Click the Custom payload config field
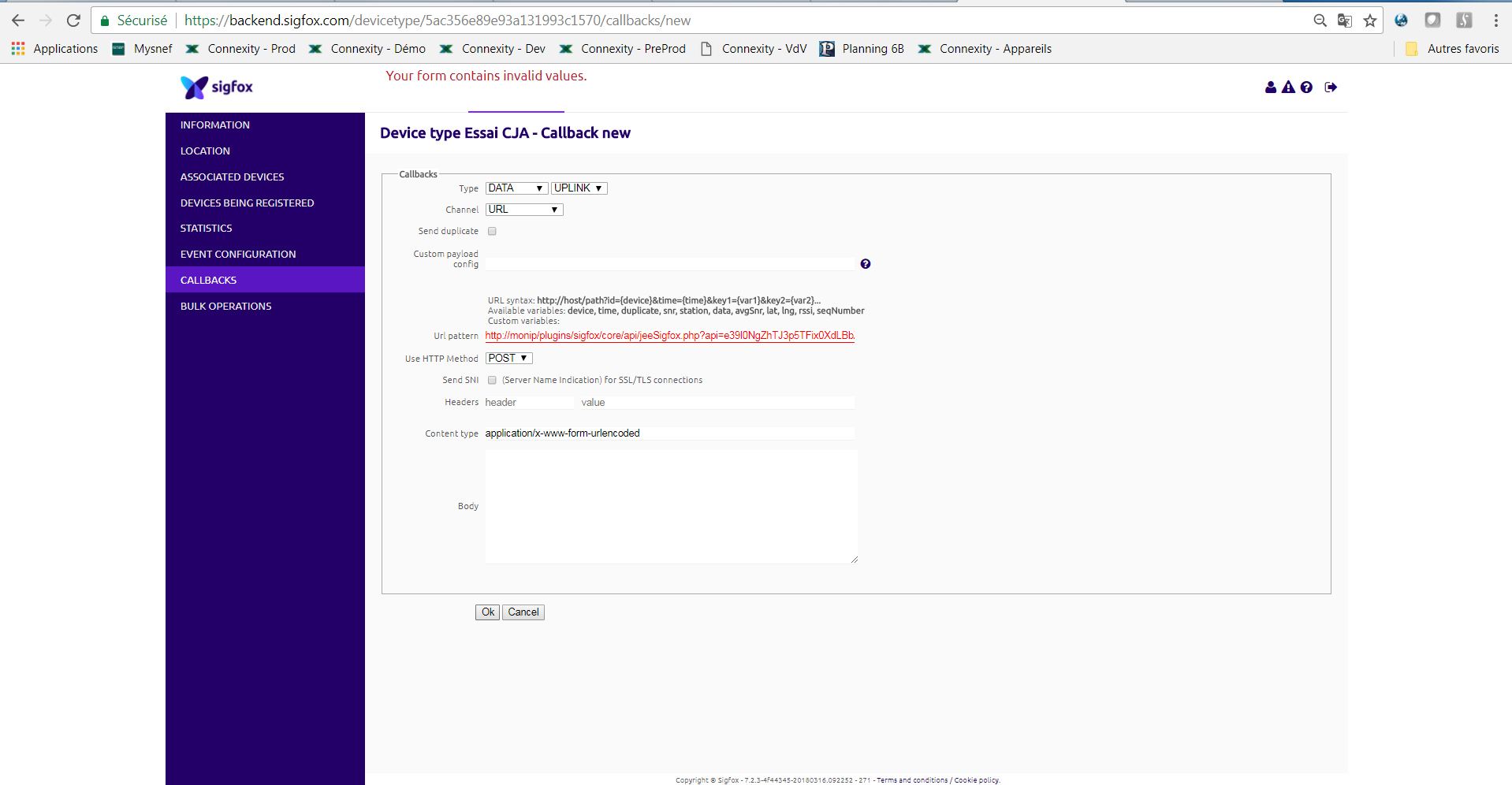The image size is (1512, 785). click(x=670, y=264)
